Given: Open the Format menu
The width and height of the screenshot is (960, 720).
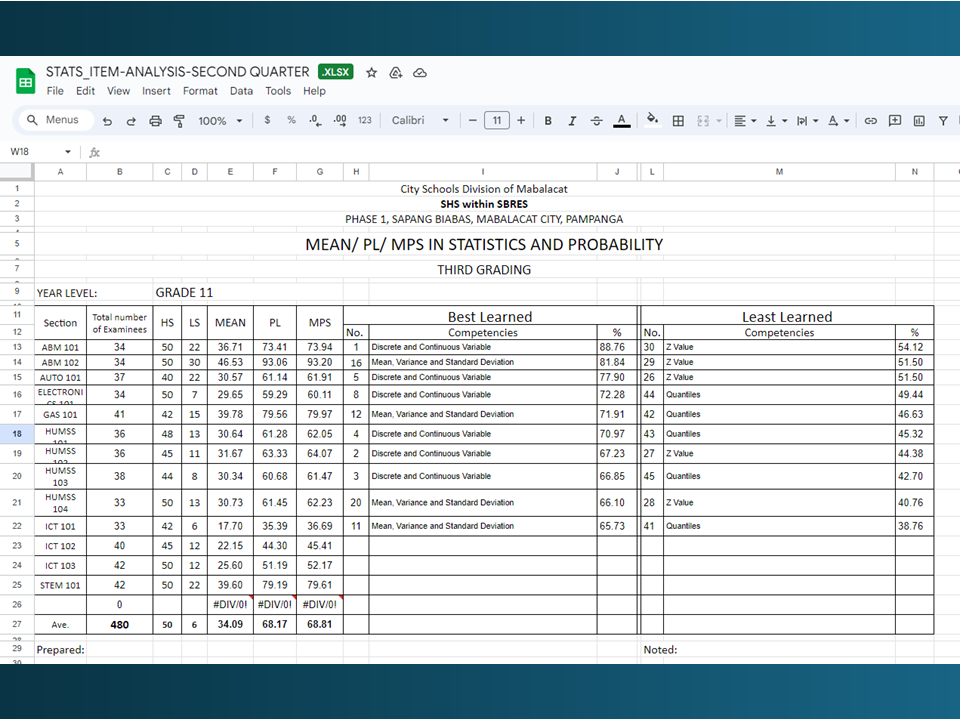Looking at the screenshot, I should pos(200,91).
